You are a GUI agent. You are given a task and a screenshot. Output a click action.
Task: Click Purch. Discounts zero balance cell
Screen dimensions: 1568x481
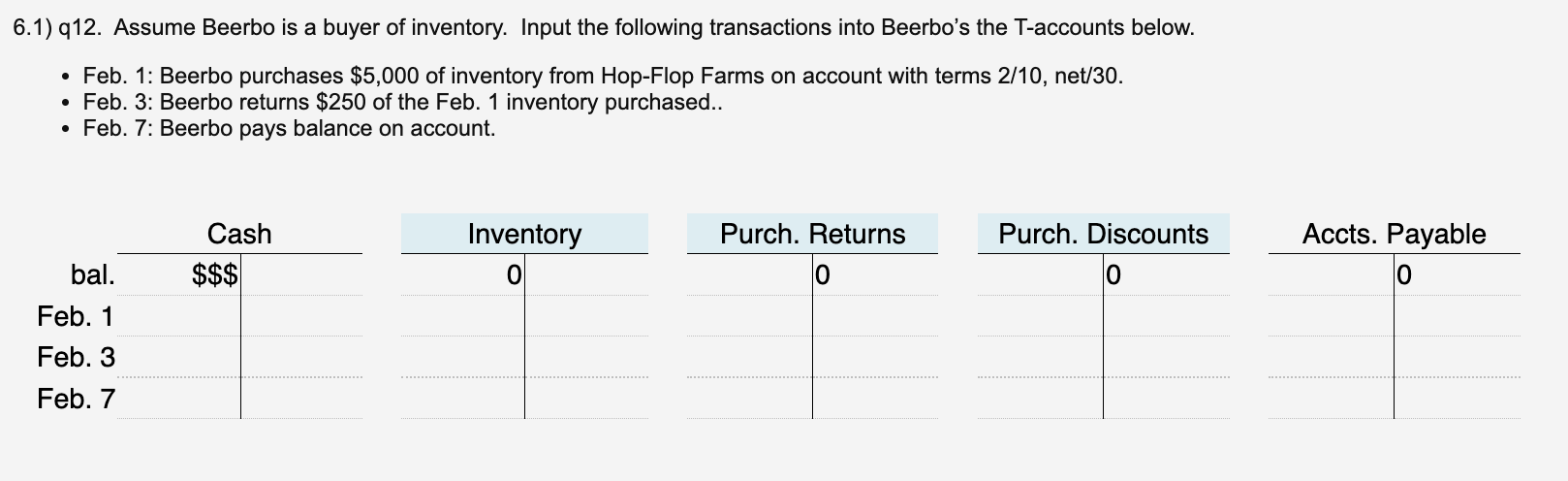coord(1165,275)
